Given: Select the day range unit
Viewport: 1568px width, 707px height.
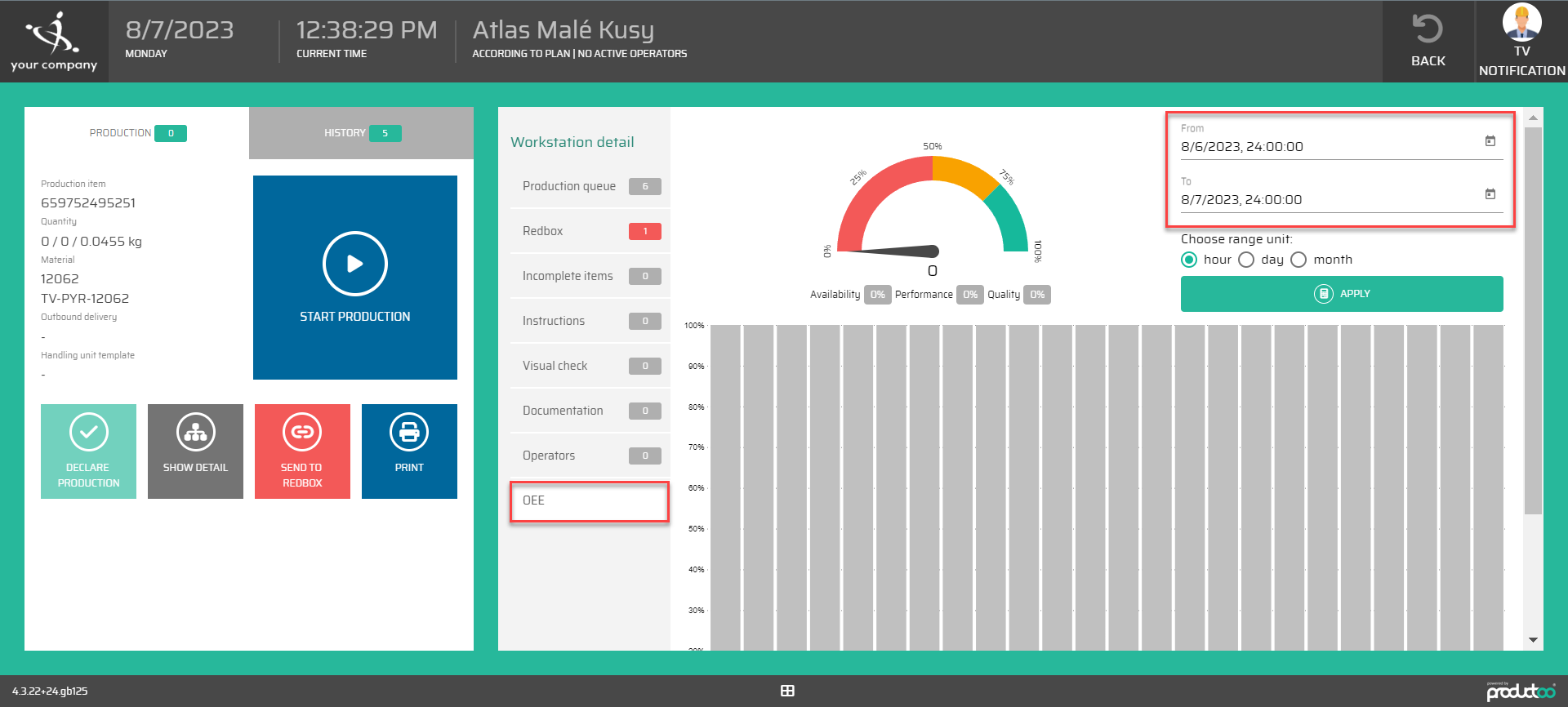Looking at the screenshot, I should [x=1247, y=260].
